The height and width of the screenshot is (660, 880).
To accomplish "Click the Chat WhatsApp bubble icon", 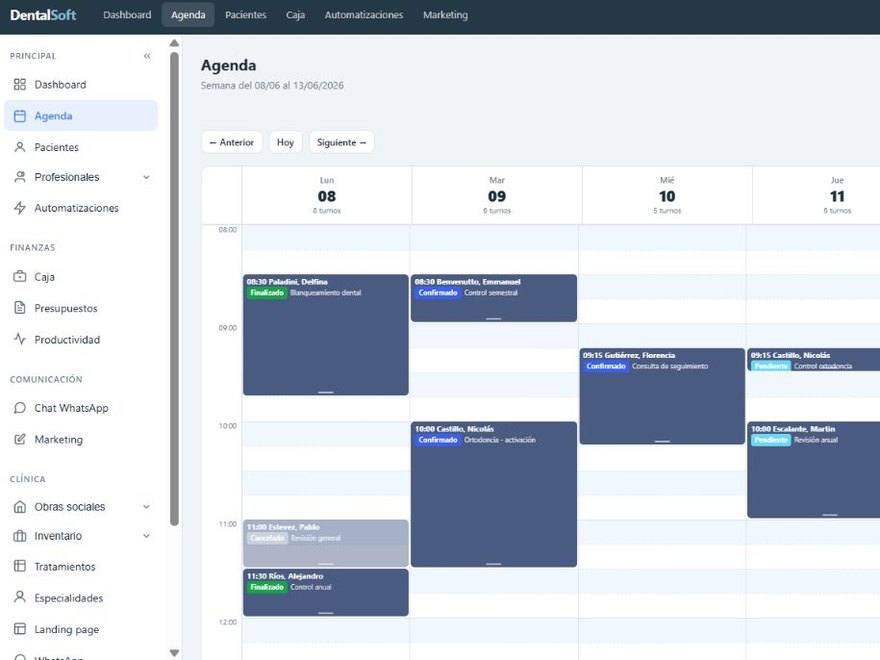I will pyautogui.click(x=20, y=407).
